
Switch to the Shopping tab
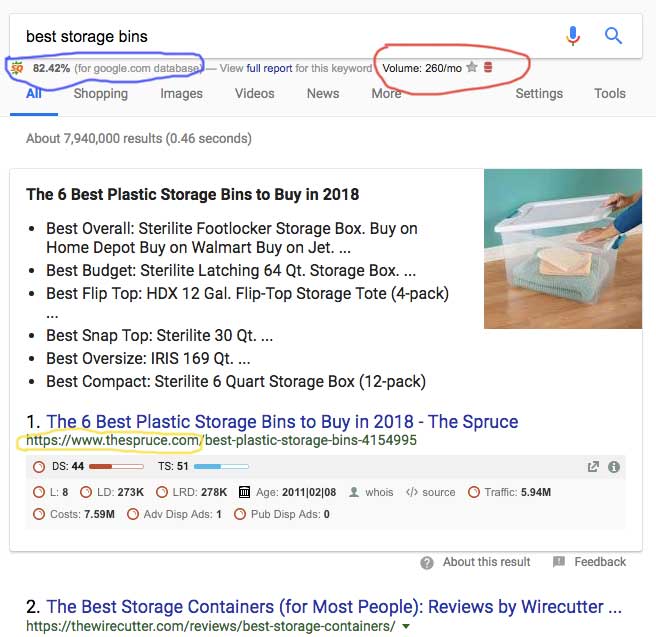click(101, 94)
